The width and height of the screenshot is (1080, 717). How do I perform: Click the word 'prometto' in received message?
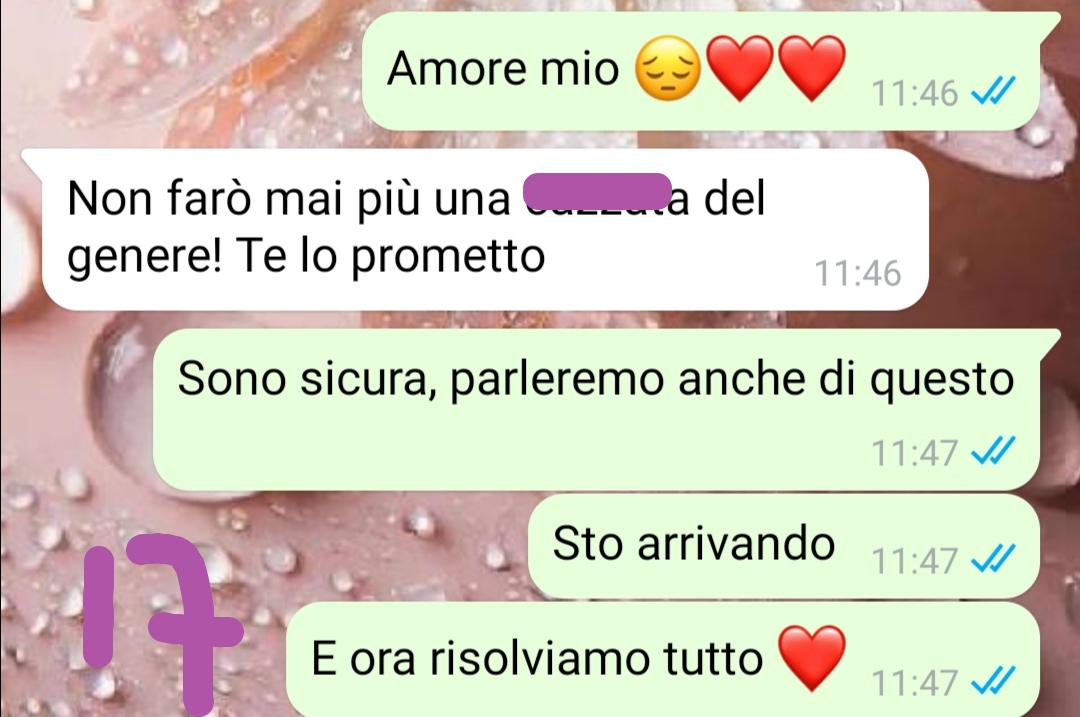[448, 258]
